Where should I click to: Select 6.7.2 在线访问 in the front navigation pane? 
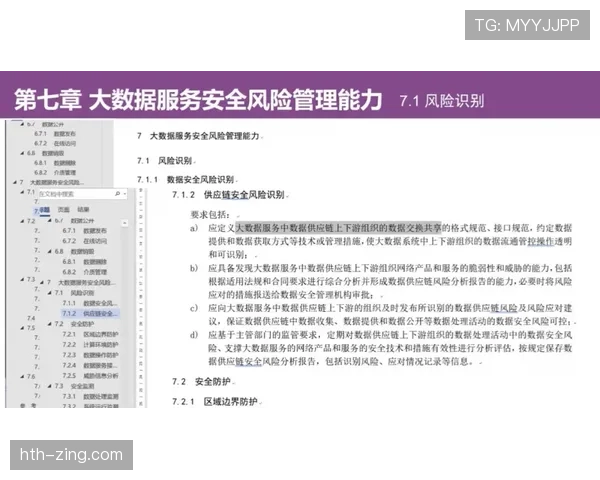[x=85, y=241]
